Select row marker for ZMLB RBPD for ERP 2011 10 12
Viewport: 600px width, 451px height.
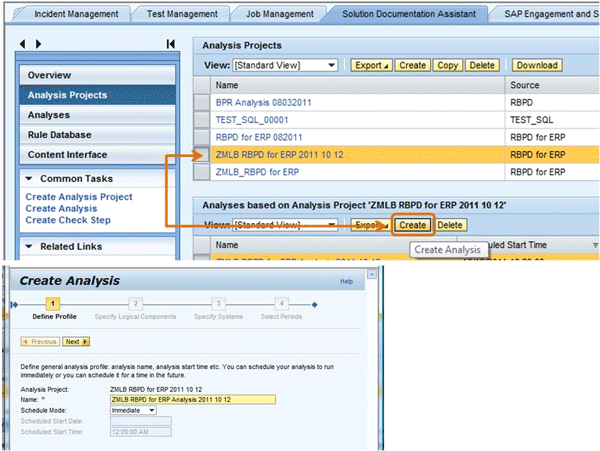pos(201,154)
